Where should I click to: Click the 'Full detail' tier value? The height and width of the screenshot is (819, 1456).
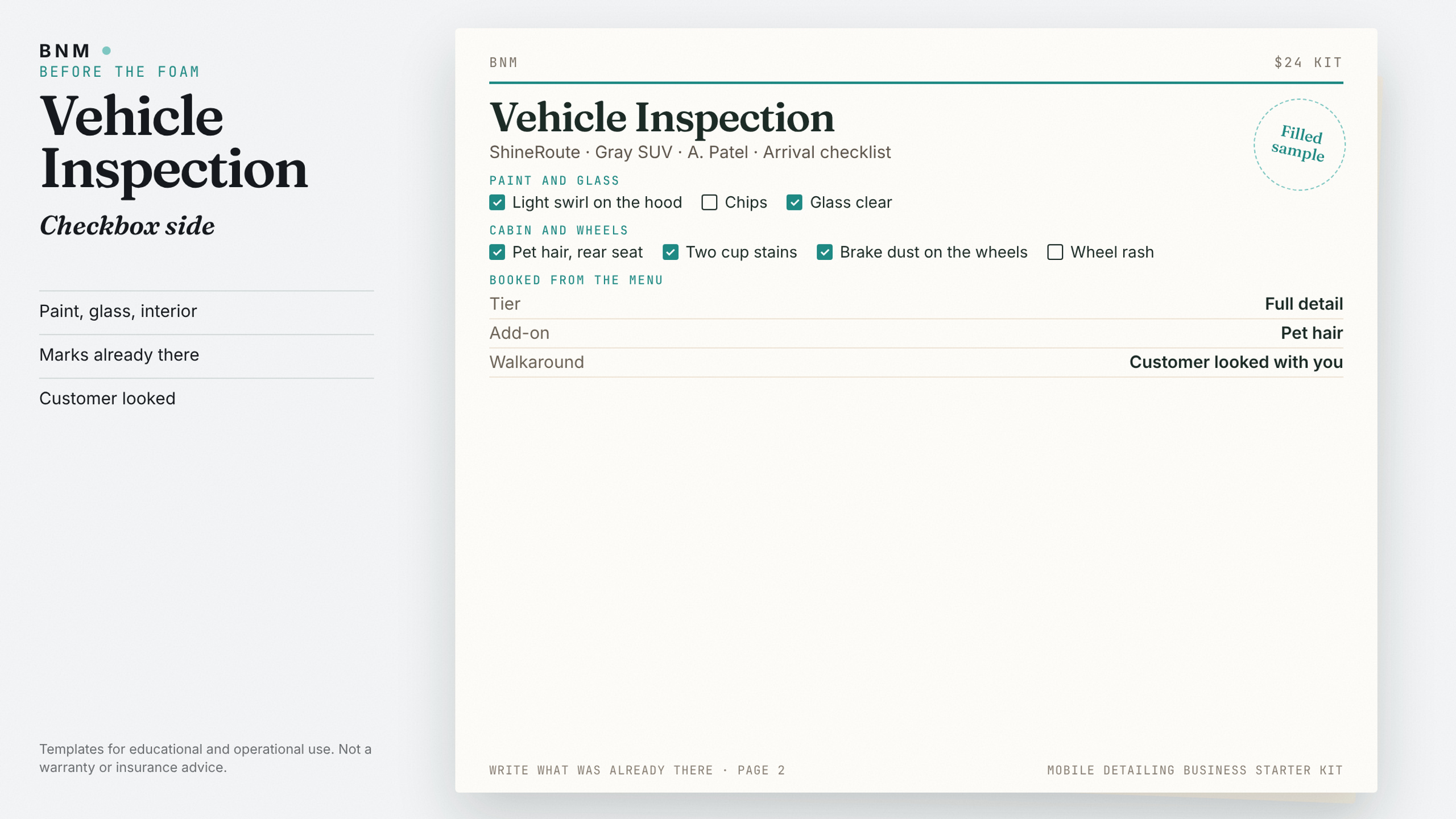1304,304
